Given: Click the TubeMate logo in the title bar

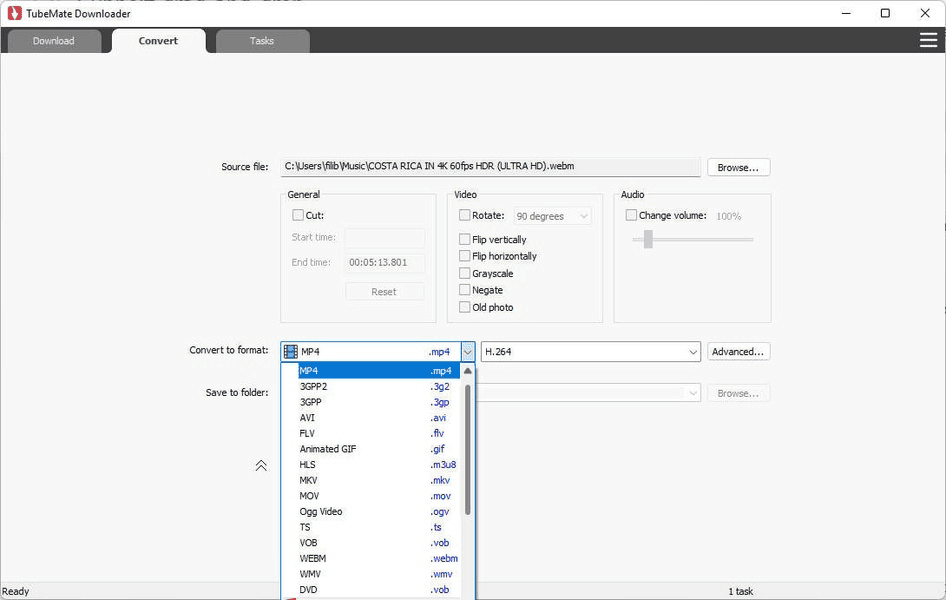Looking at the screenshot, I should click(14, 13).
